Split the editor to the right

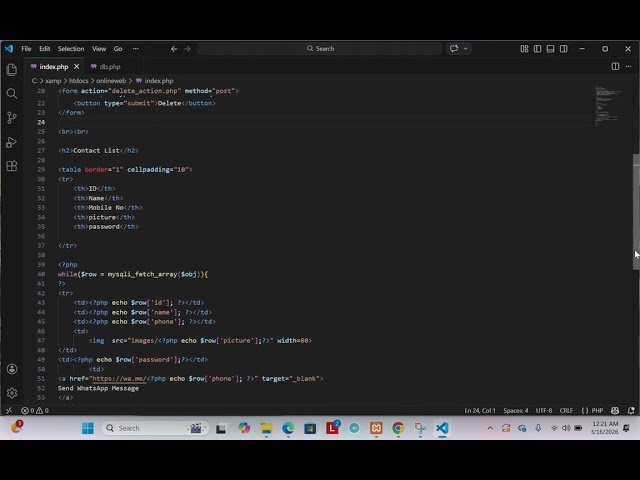coord(615,66)
